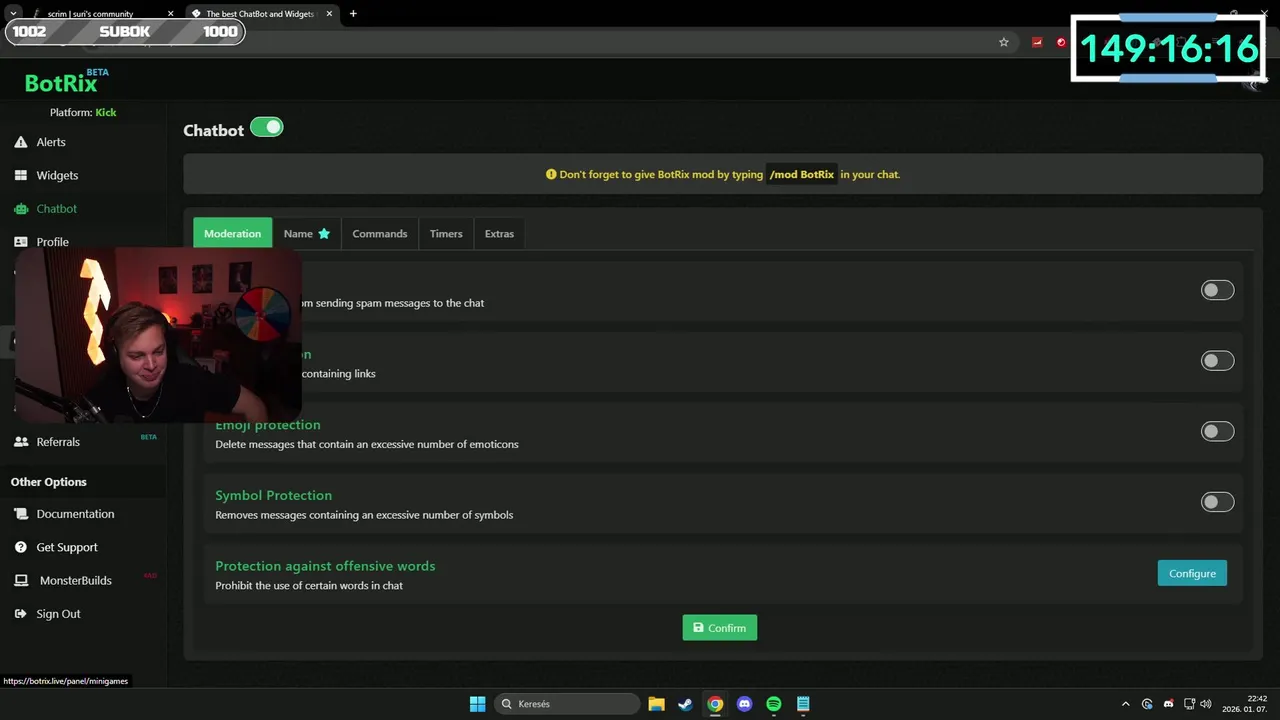Bookmark this page with the star icon

1004,42
